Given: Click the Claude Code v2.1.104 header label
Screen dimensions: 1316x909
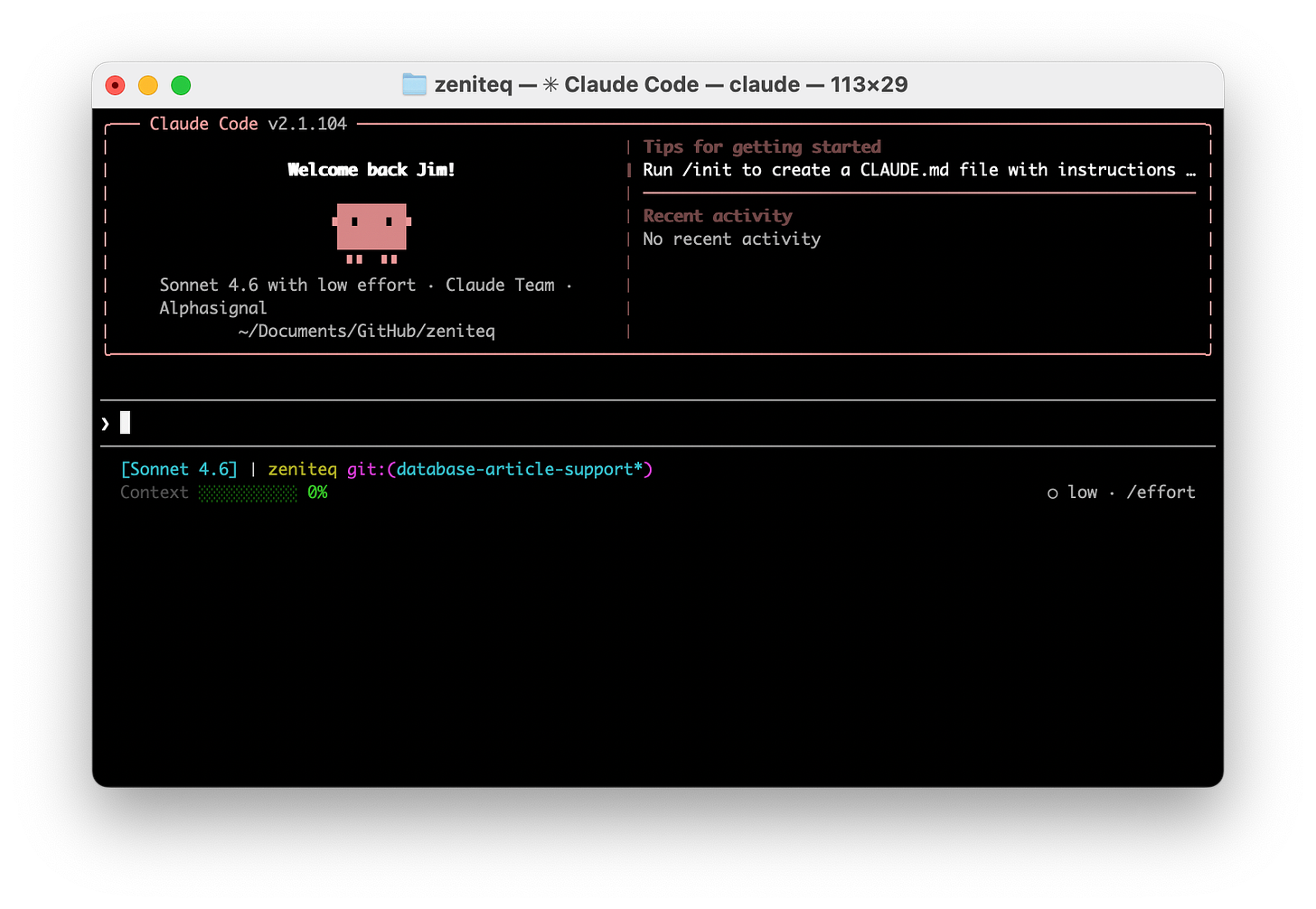Looking at the screenshot, I should point(246,124).
